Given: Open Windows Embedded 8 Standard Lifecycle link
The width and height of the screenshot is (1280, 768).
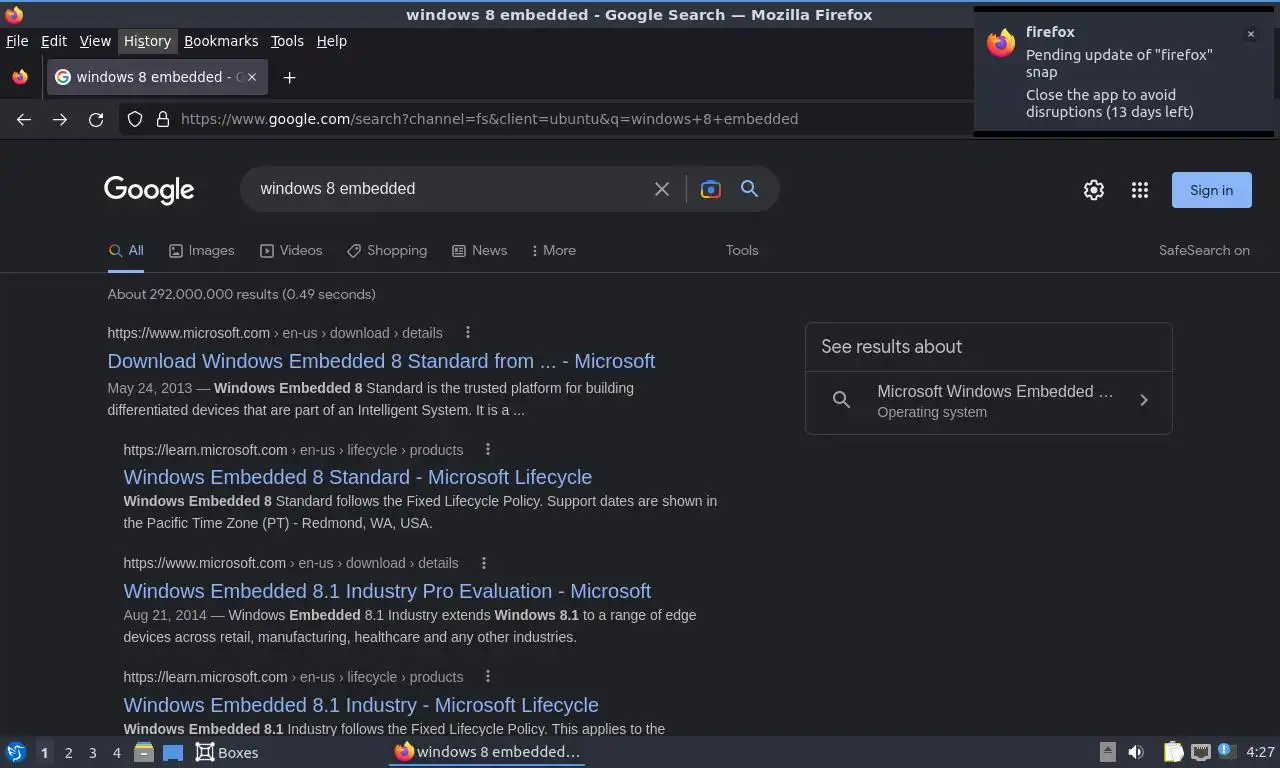Looking at the screenshot, I should coord(358,477).
